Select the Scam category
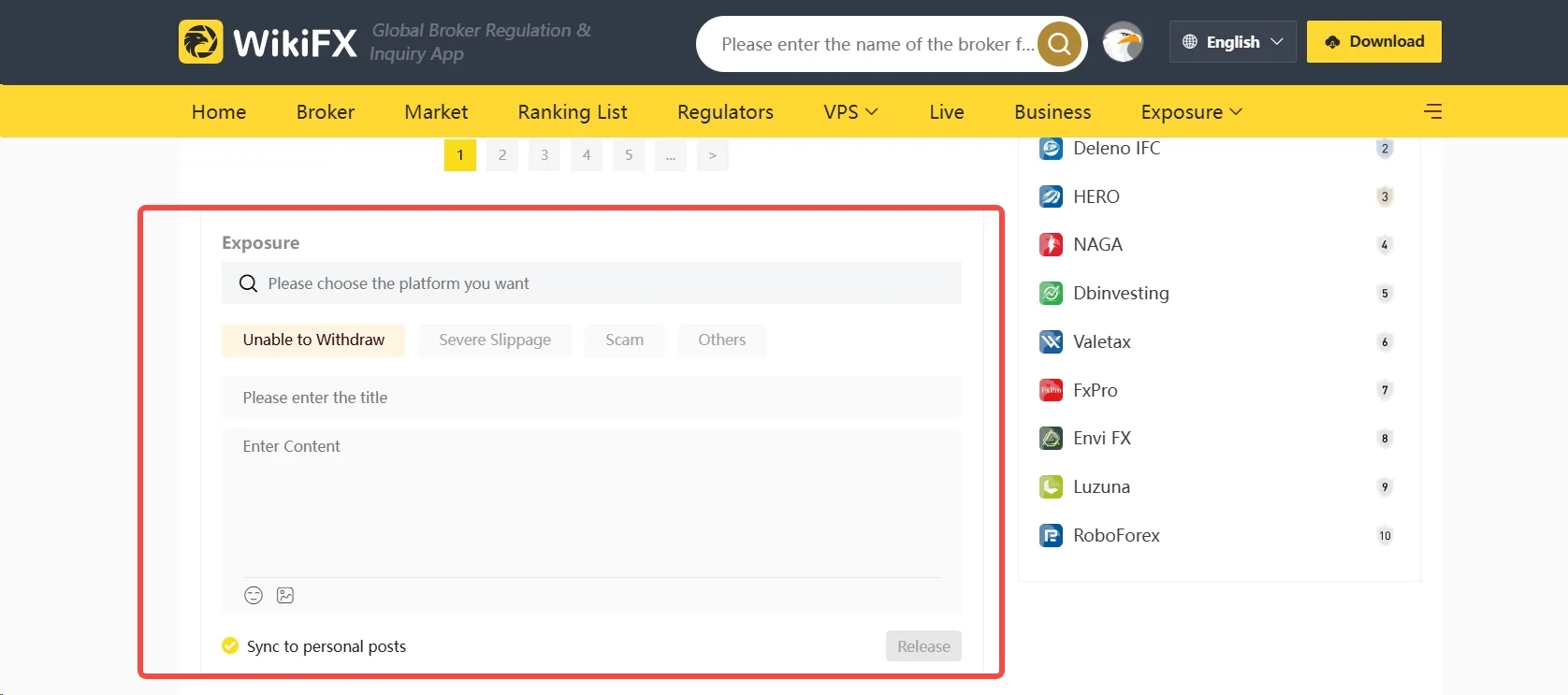1568x695 pixels. click(x=624, y=340)
